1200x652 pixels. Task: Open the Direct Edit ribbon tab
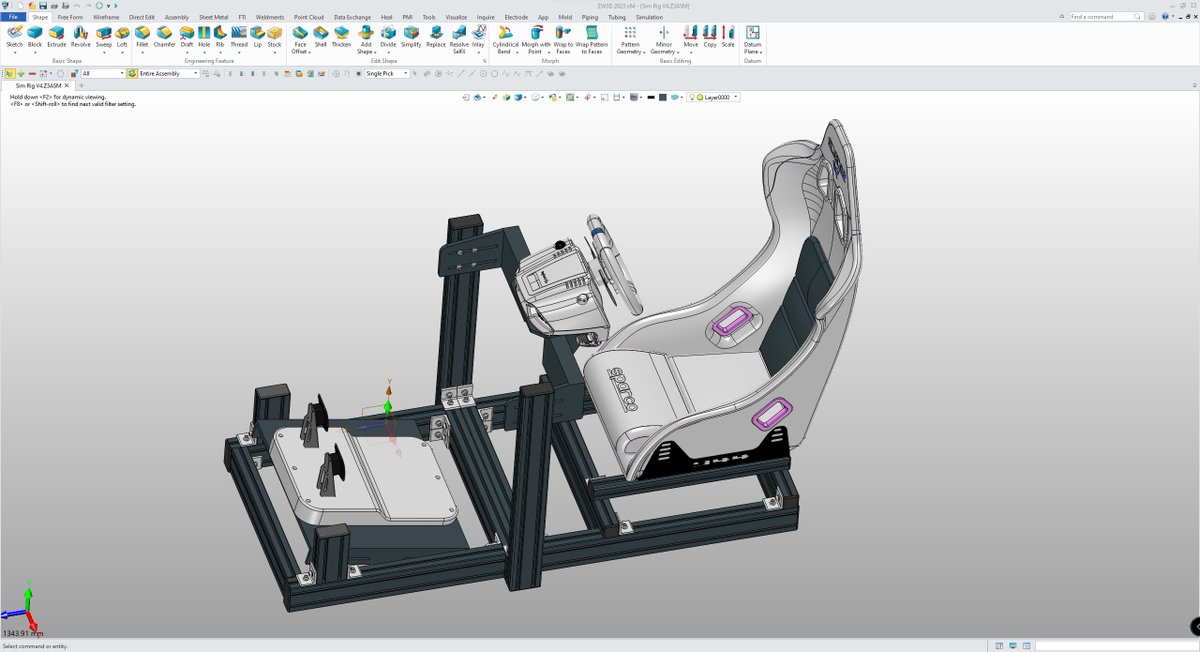(142, 17)
